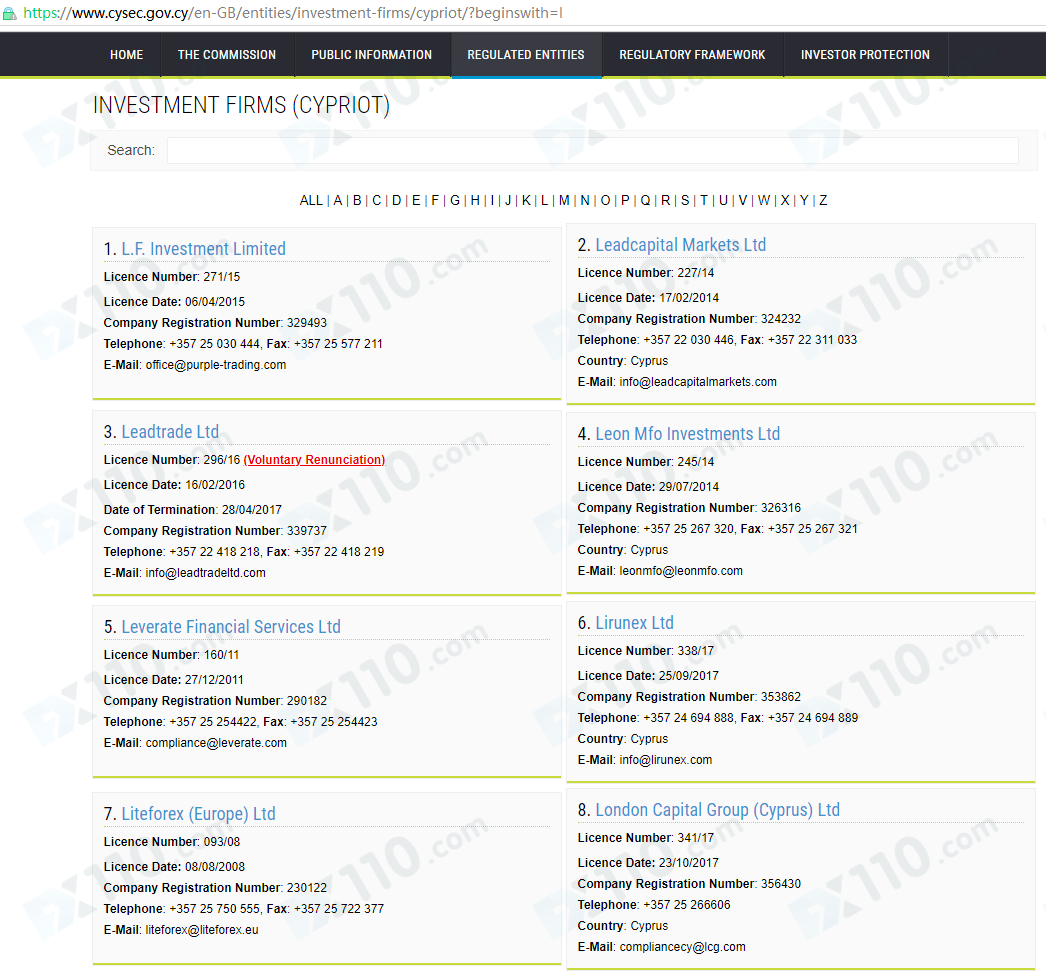Filter firms by letter M

coord(564,200)
